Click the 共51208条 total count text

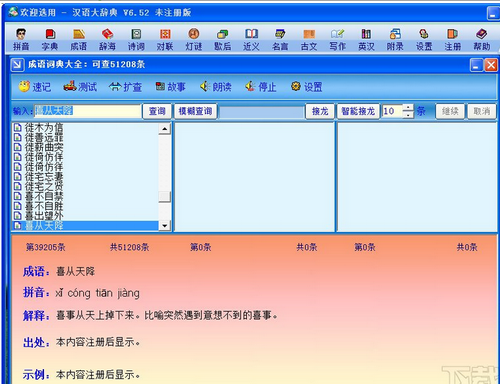pyautogui.click(x=130, y=247)
